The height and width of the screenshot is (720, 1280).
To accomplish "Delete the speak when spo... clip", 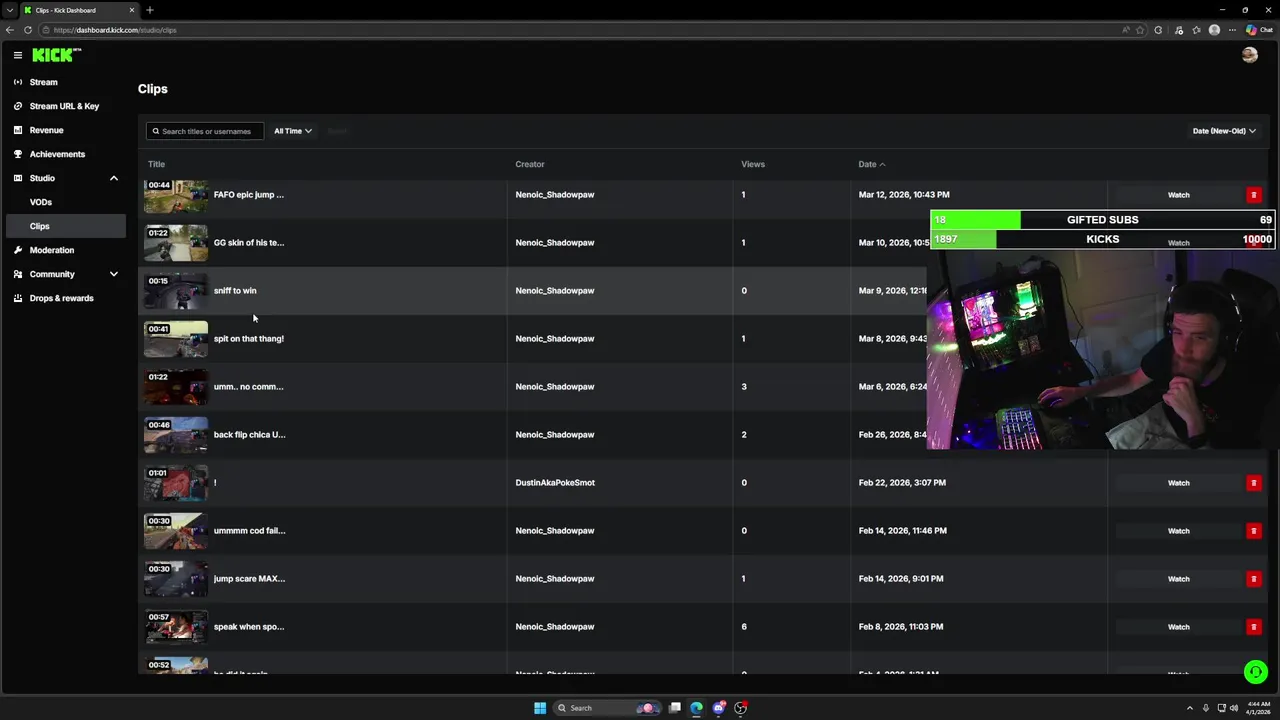I will point(1253,627).
